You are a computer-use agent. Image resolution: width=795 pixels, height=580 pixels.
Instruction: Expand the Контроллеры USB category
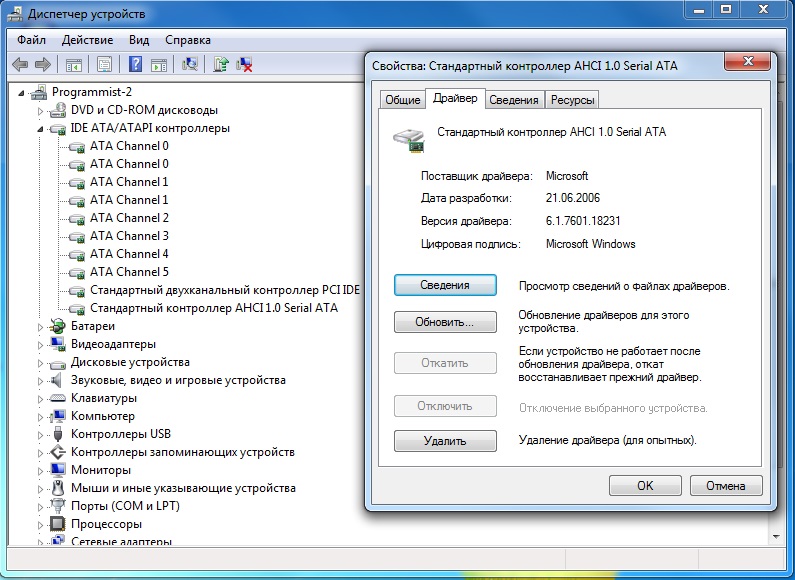click(41, 435)
